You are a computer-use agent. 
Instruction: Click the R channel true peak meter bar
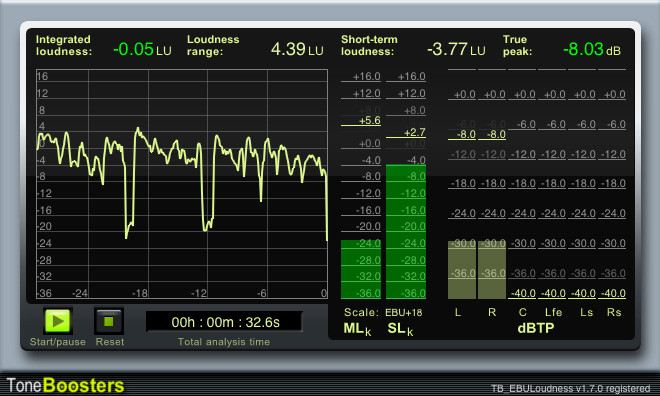coord(492,270)
